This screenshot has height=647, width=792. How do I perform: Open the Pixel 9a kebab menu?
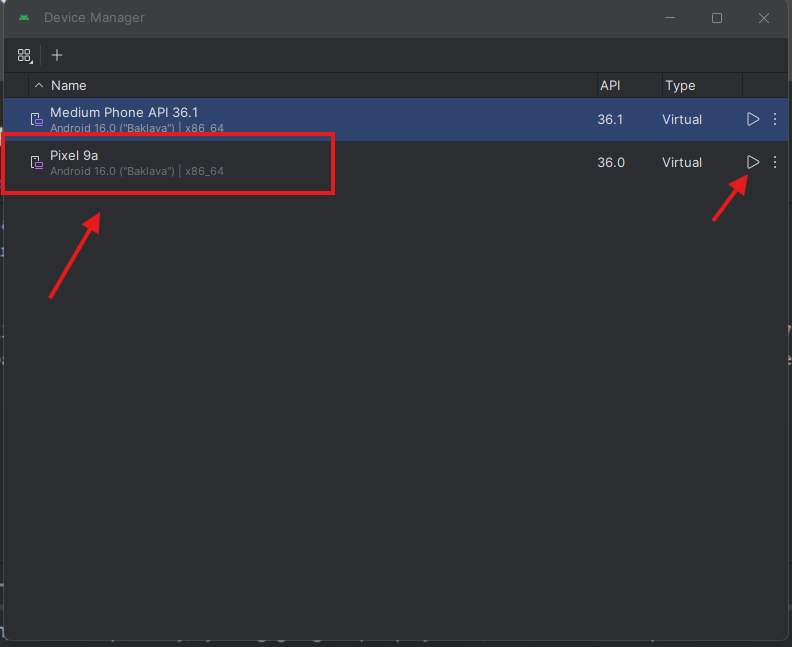click(775, 162)
